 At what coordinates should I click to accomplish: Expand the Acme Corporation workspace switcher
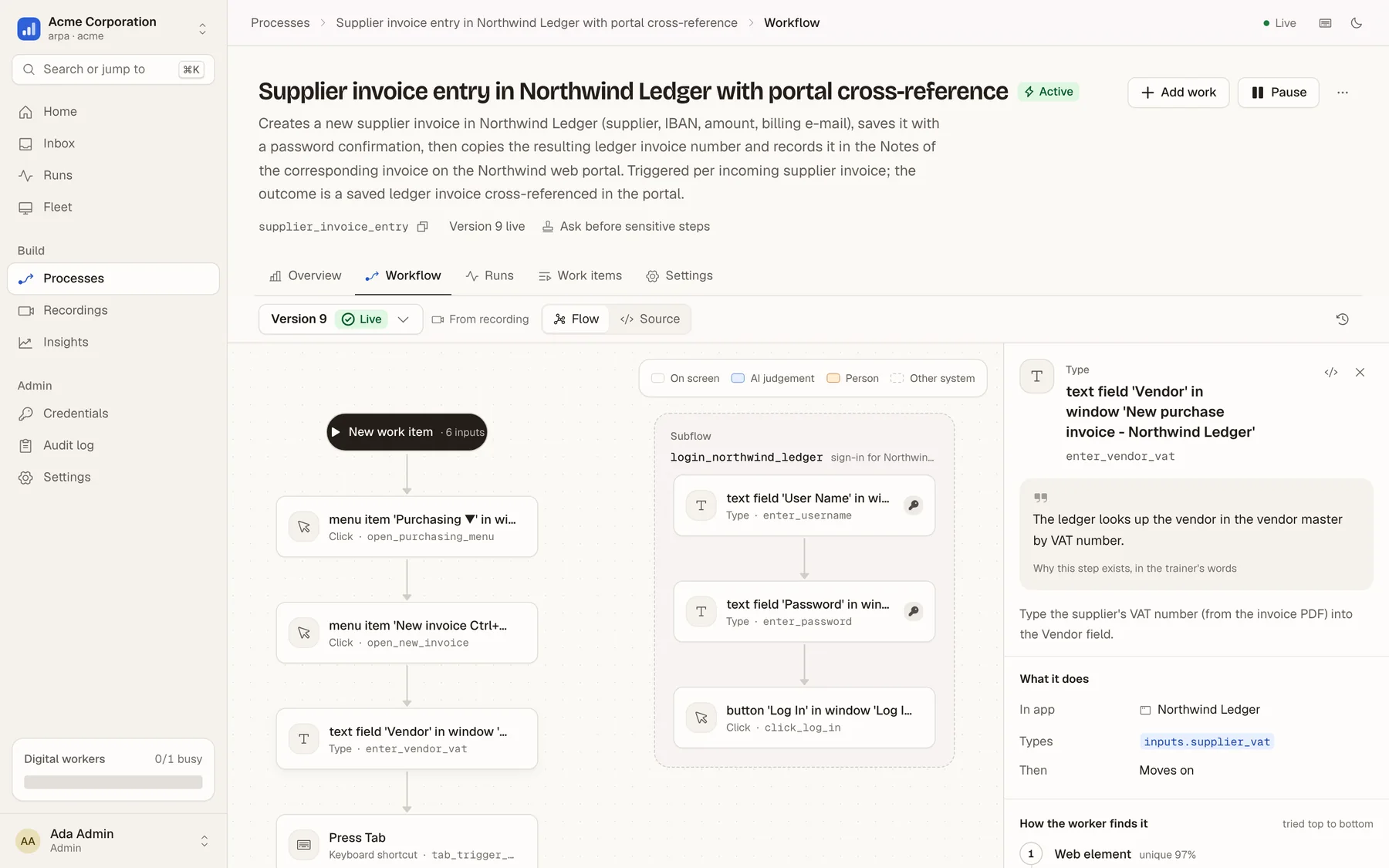202,29
